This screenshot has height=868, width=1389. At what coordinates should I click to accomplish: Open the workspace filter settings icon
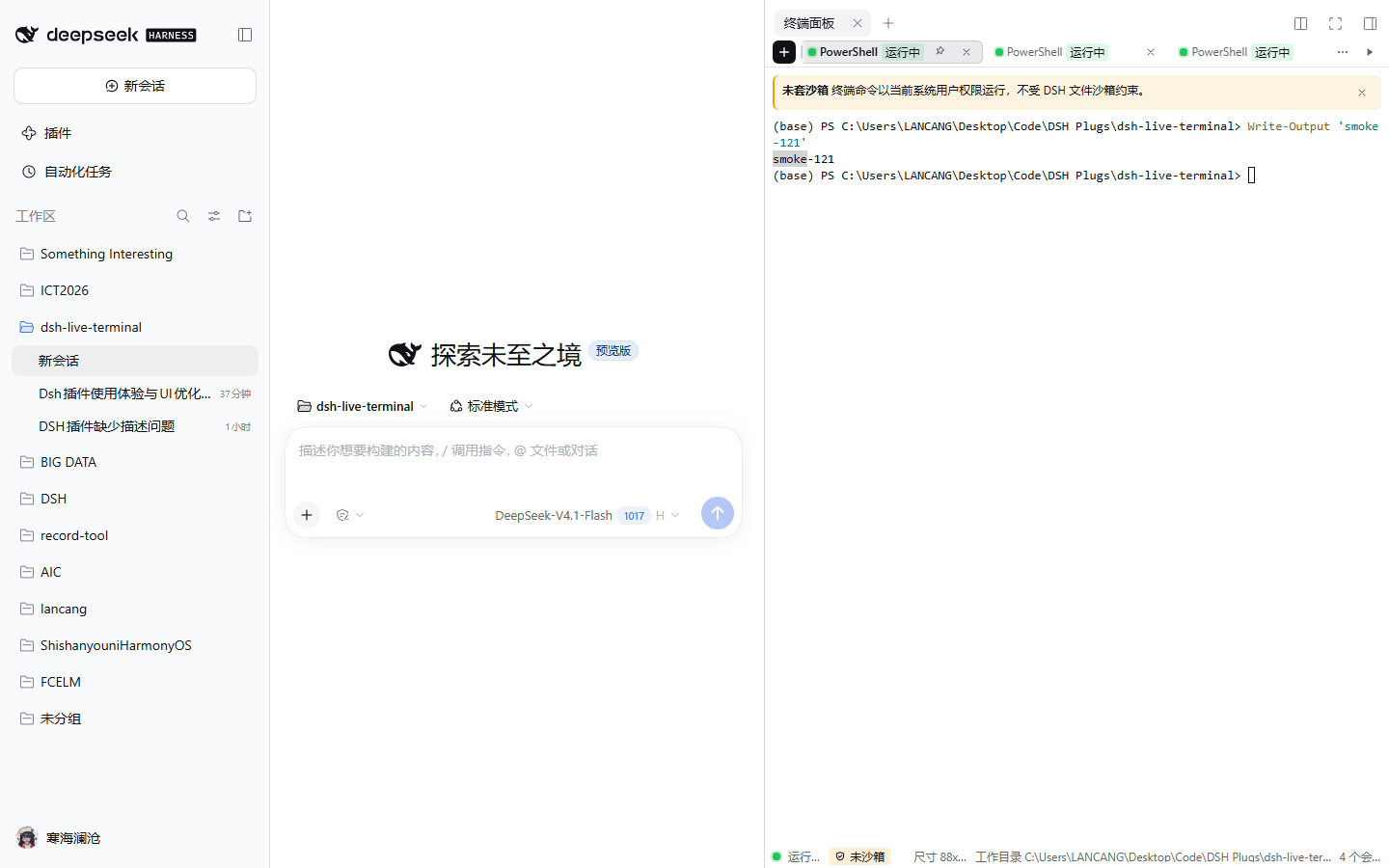[214, 216]
